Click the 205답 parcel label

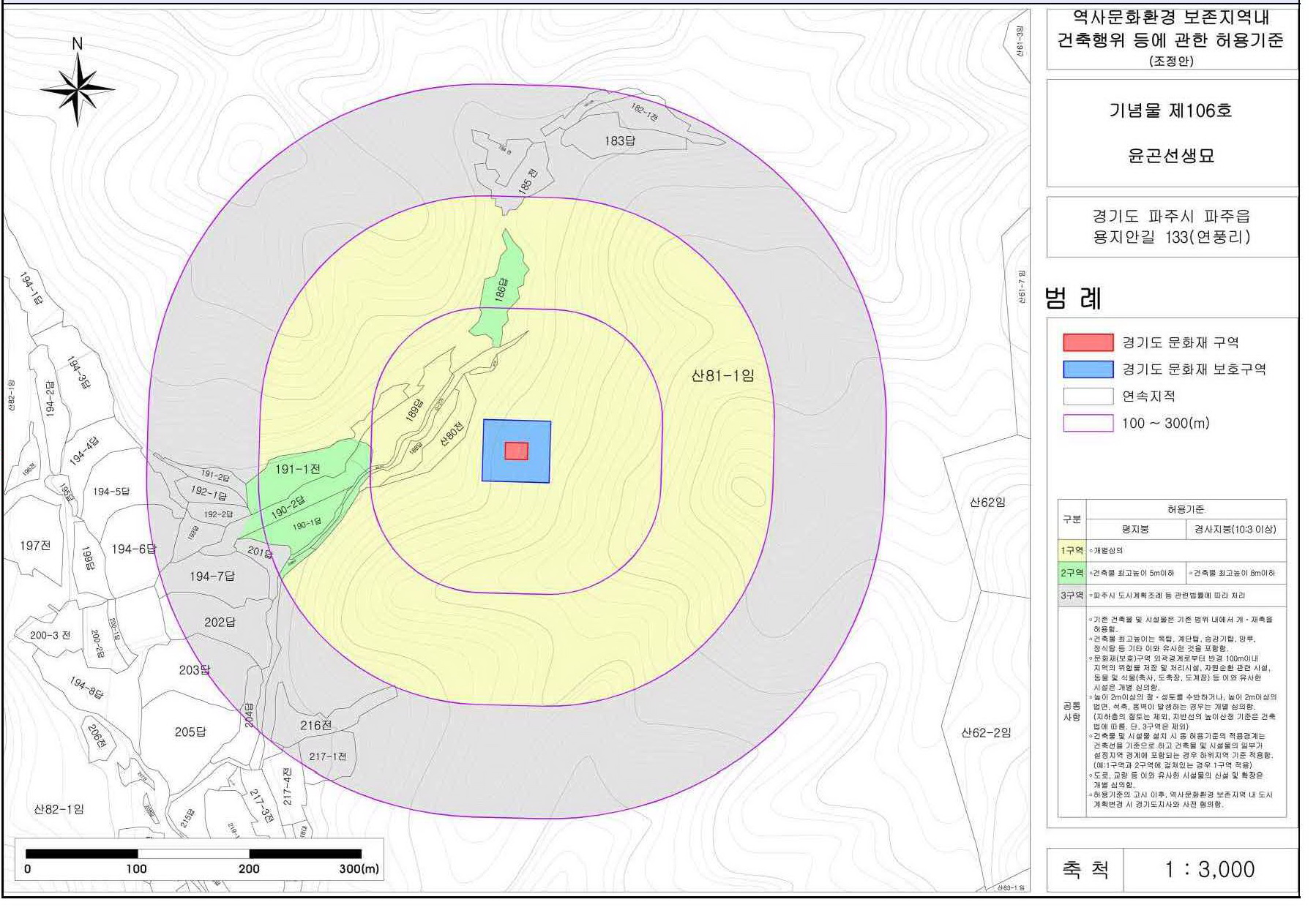[190, 732]
